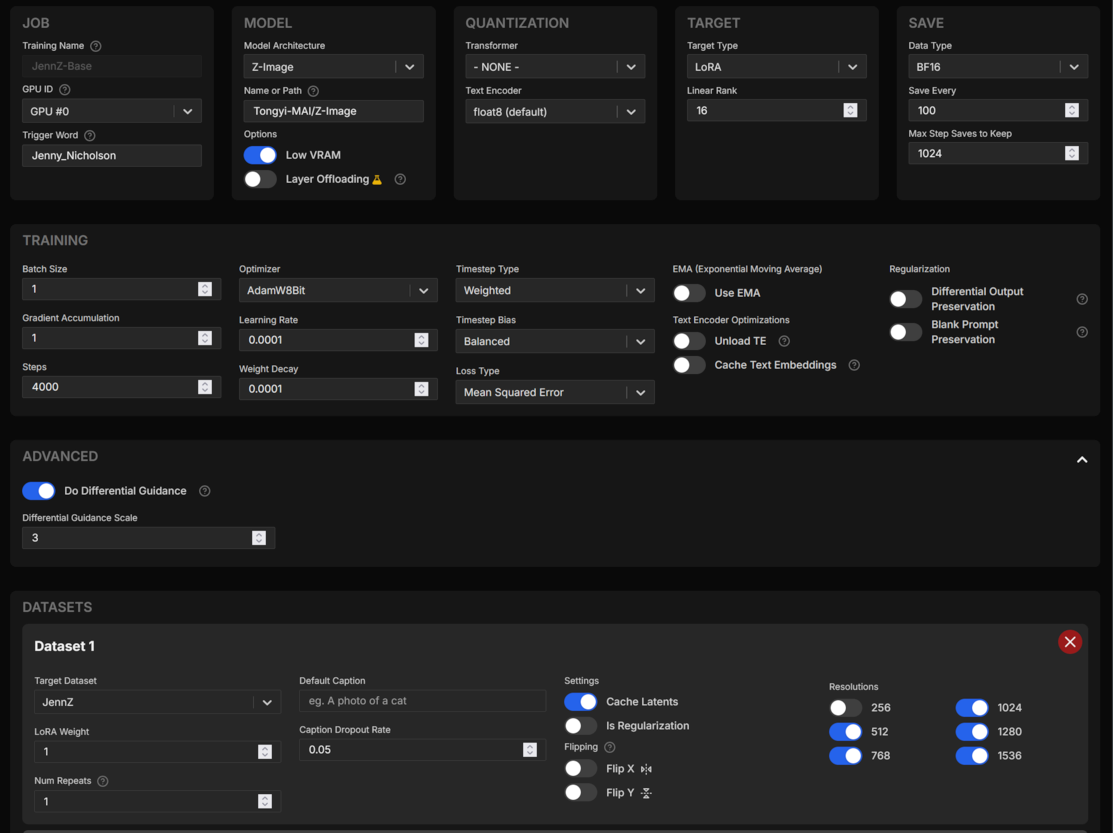Disable the 512 resolution toggle

pyautogui.click(x=845, y=732)
